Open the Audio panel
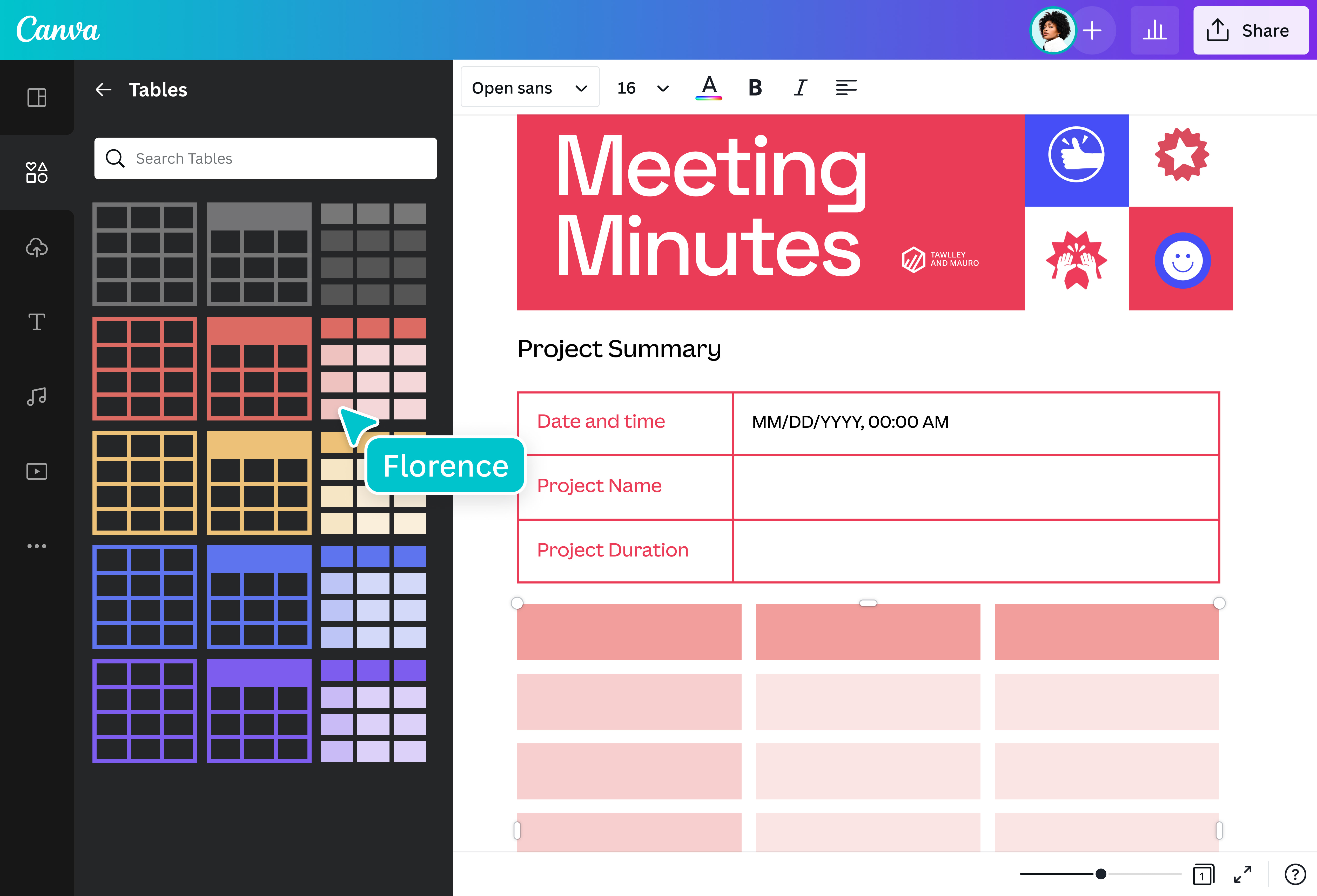 pyautogui.click(x=36, y=396)
